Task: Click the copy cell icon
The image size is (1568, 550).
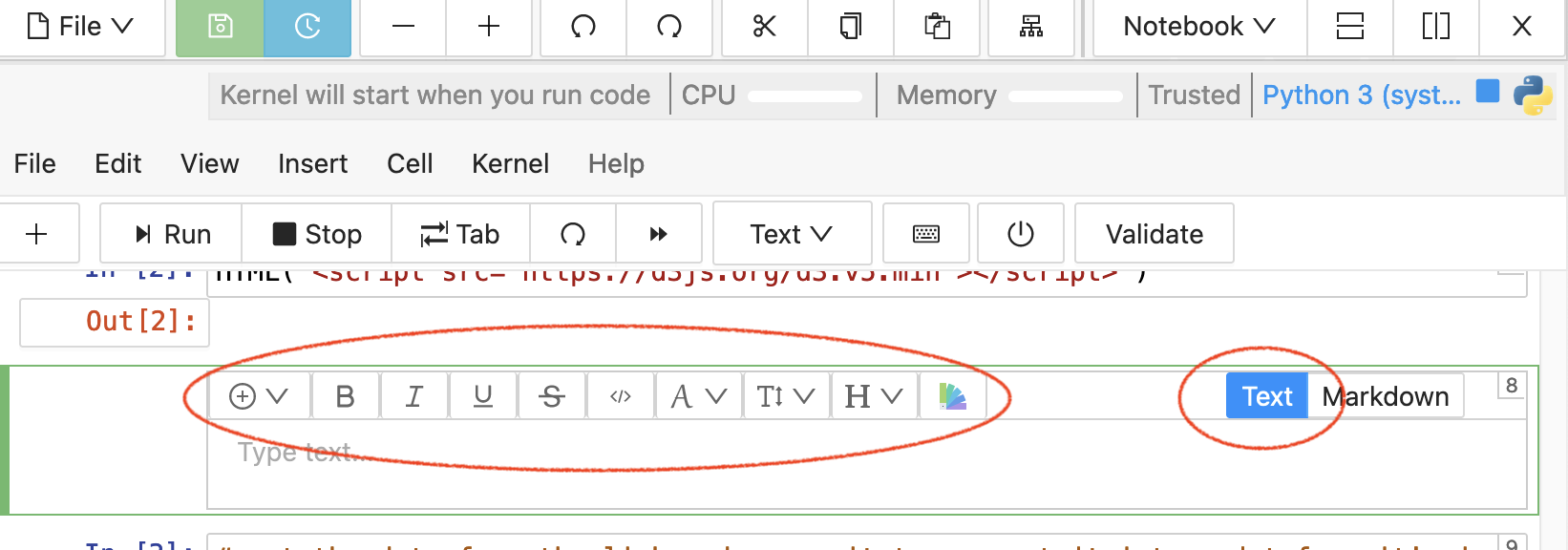Action: (x=850, y=27)
